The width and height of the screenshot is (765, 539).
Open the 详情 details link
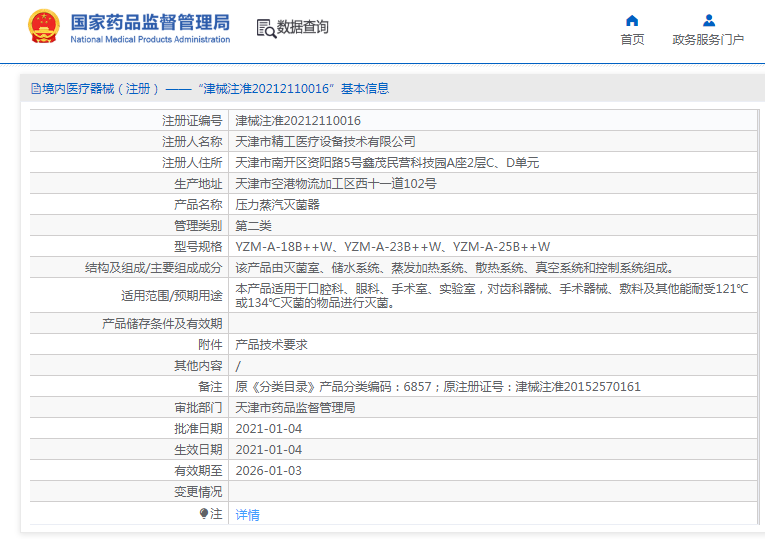[x=247, y=515]
